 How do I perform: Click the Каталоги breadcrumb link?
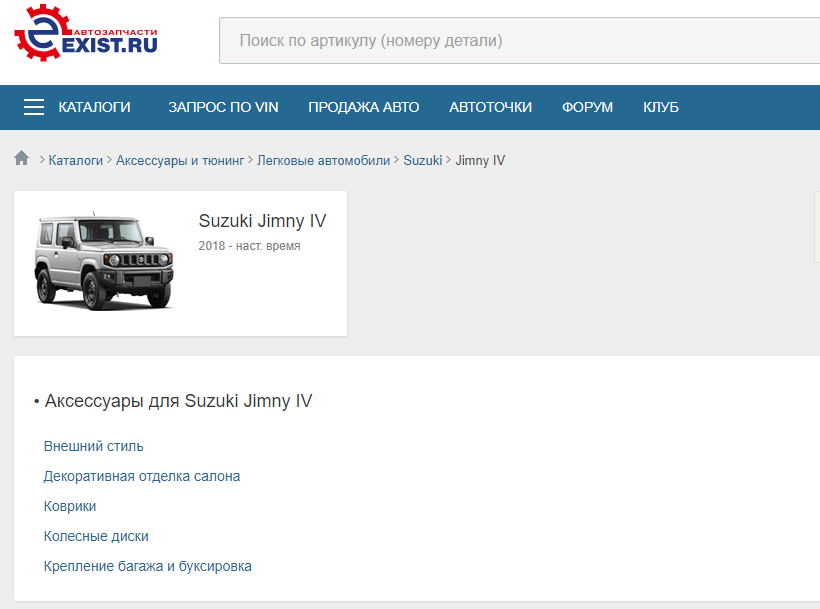pos(76,160)
